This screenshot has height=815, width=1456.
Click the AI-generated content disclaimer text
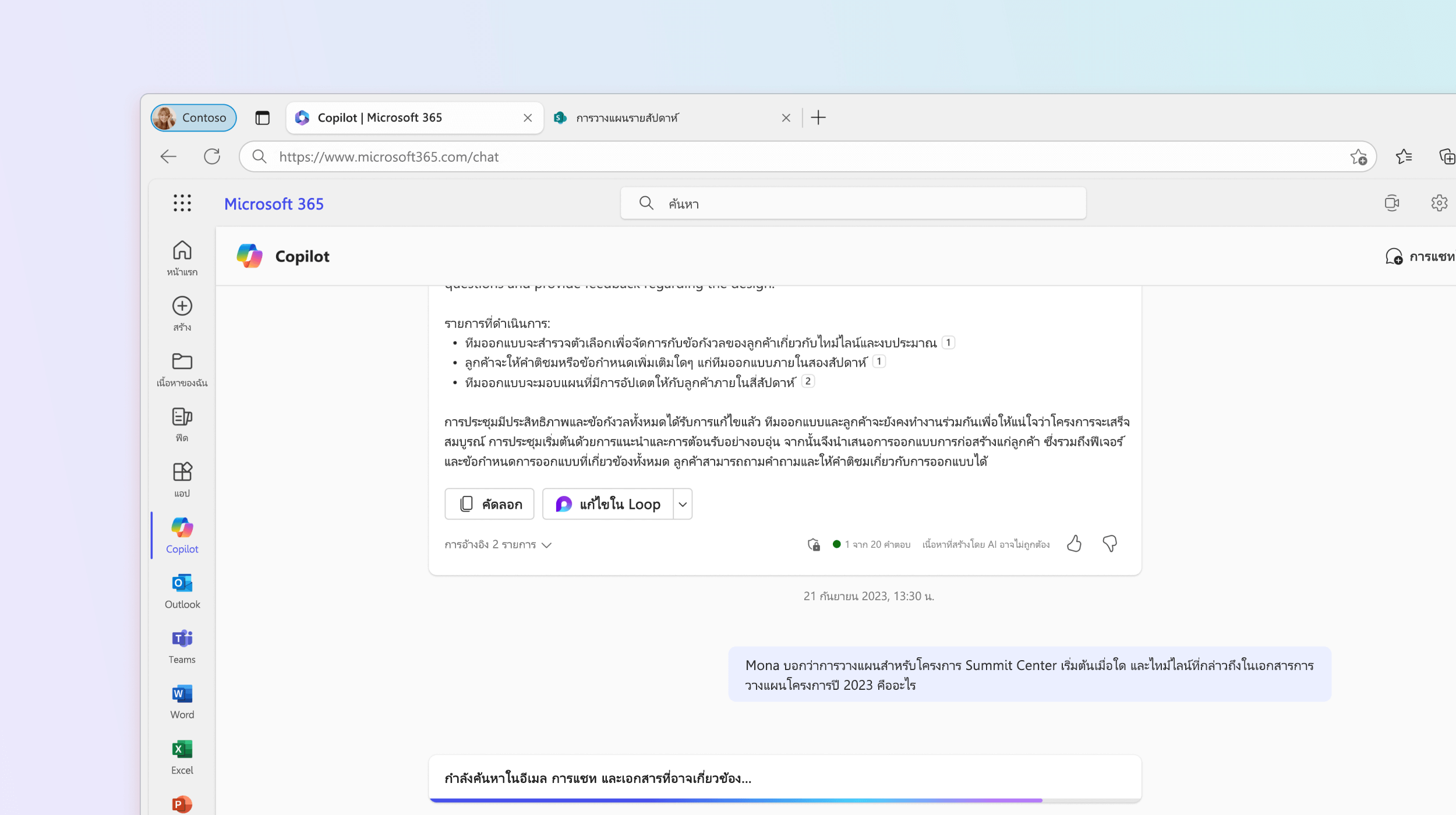pos(985,544)
